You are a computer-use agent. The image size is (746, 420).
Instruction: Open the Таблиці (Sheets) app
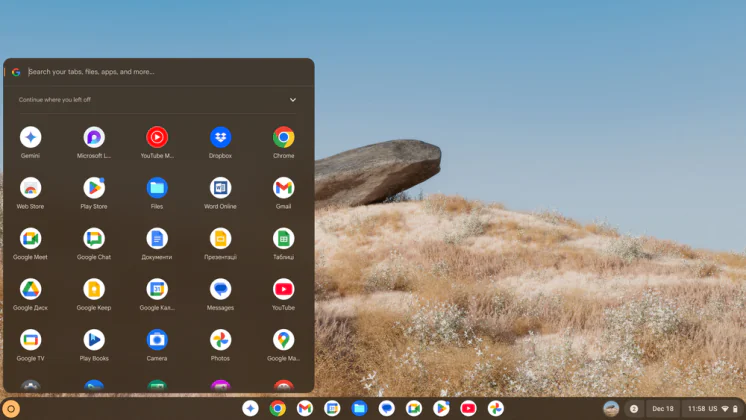pos(284,239)
